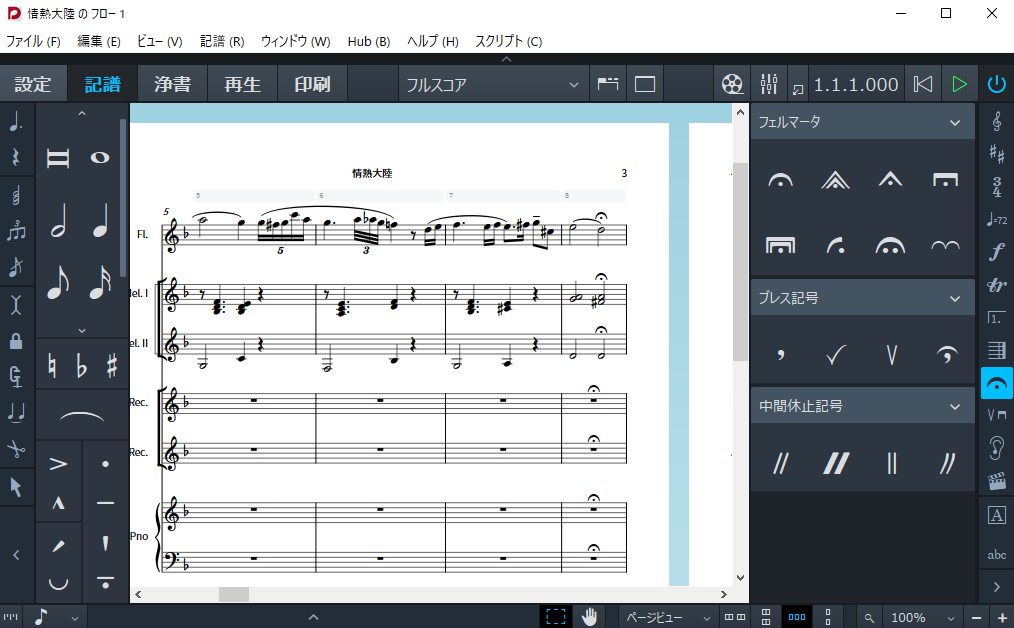Image resolution: width=1014 pixels, height=628 pixels.
Task: Open the Lyrics abc panel
Action: pos(997,555)
